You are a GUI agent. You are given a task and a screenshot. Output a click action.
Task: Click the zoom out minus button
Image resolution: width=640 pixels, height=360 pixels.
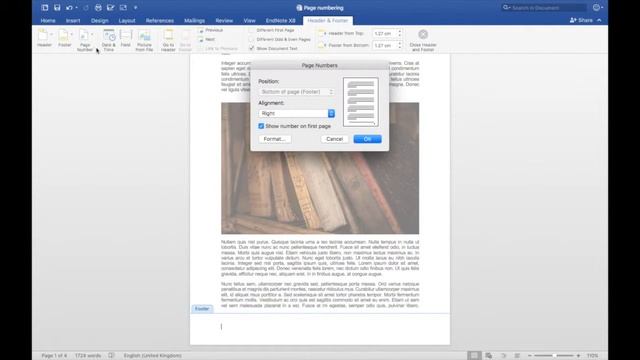tap(529, 356)
